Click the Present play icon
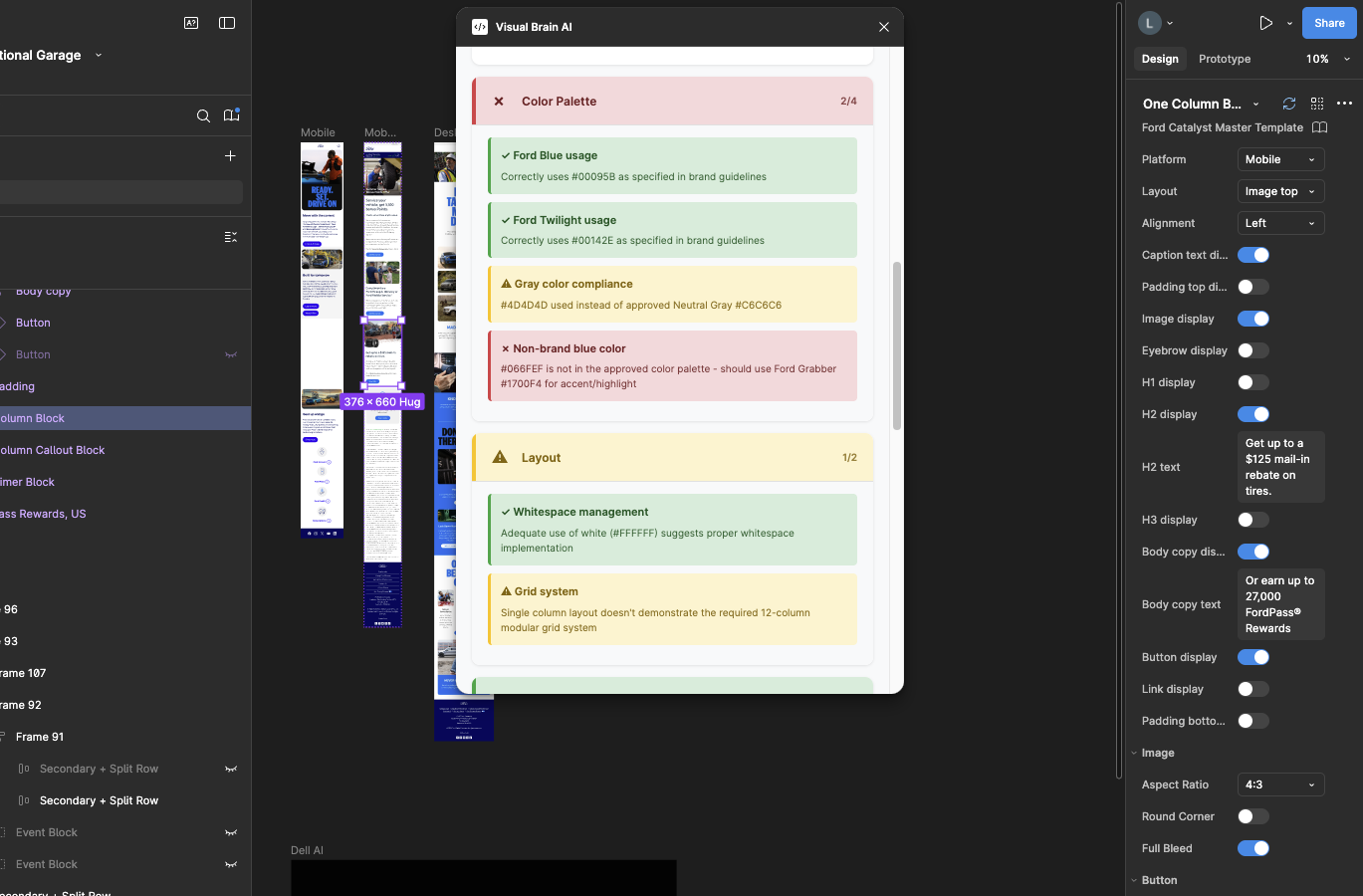Screen dimensions: 1363x896 1265,23
